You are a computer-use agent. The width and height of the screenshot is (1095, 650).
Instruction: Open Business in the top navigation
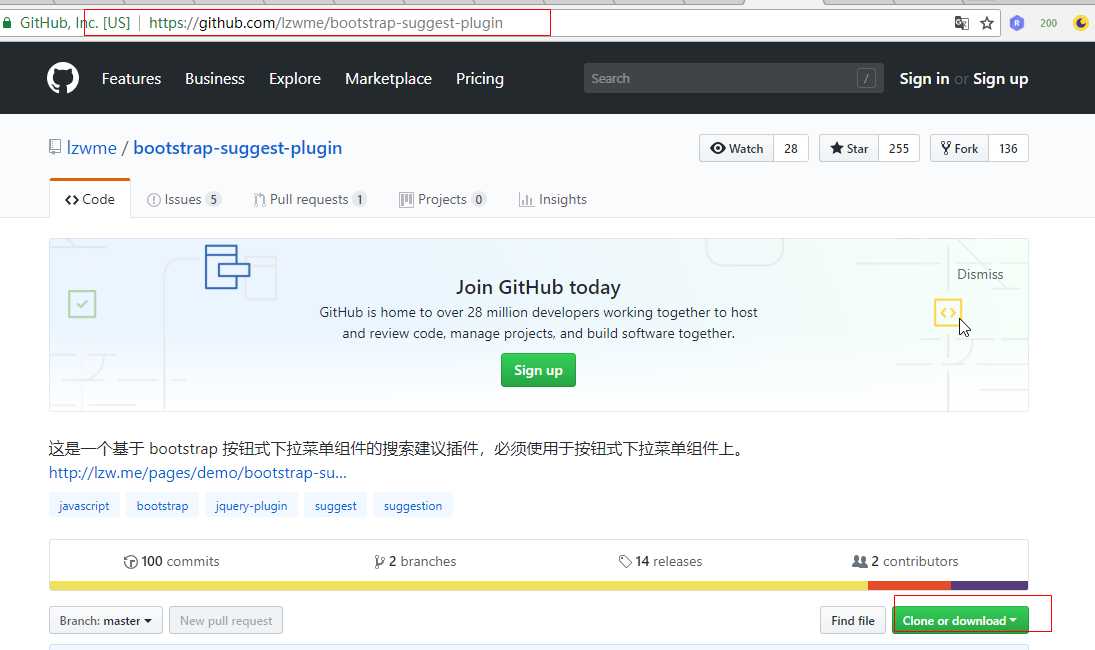point(215,78)
